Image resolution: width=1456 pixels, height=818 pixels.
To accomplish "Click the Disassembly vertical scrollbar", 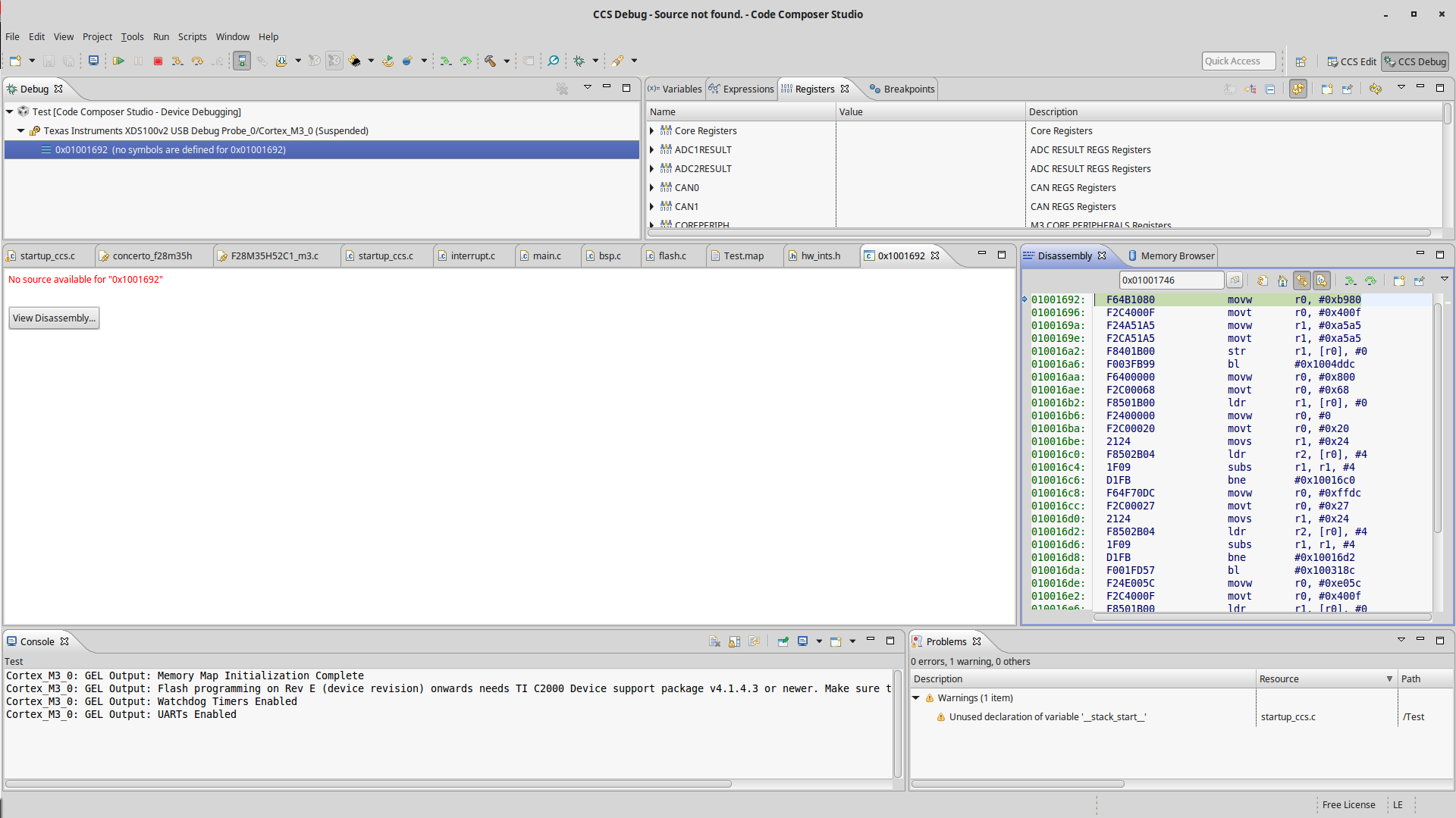I will point(1437,418).
